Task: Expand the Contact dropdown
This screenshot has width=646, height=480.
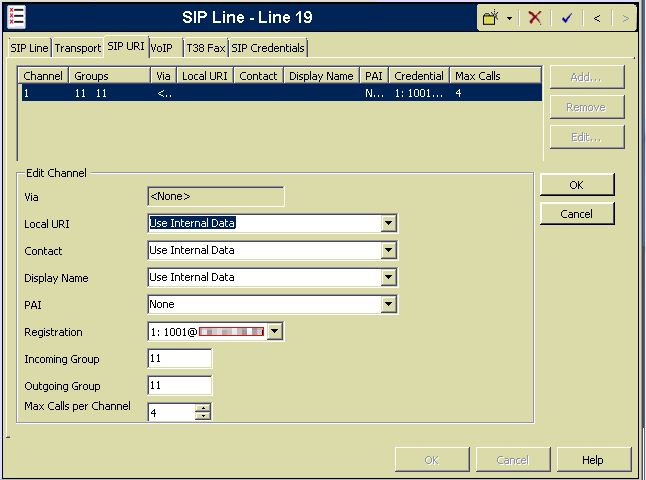Action: click(388, 250)
